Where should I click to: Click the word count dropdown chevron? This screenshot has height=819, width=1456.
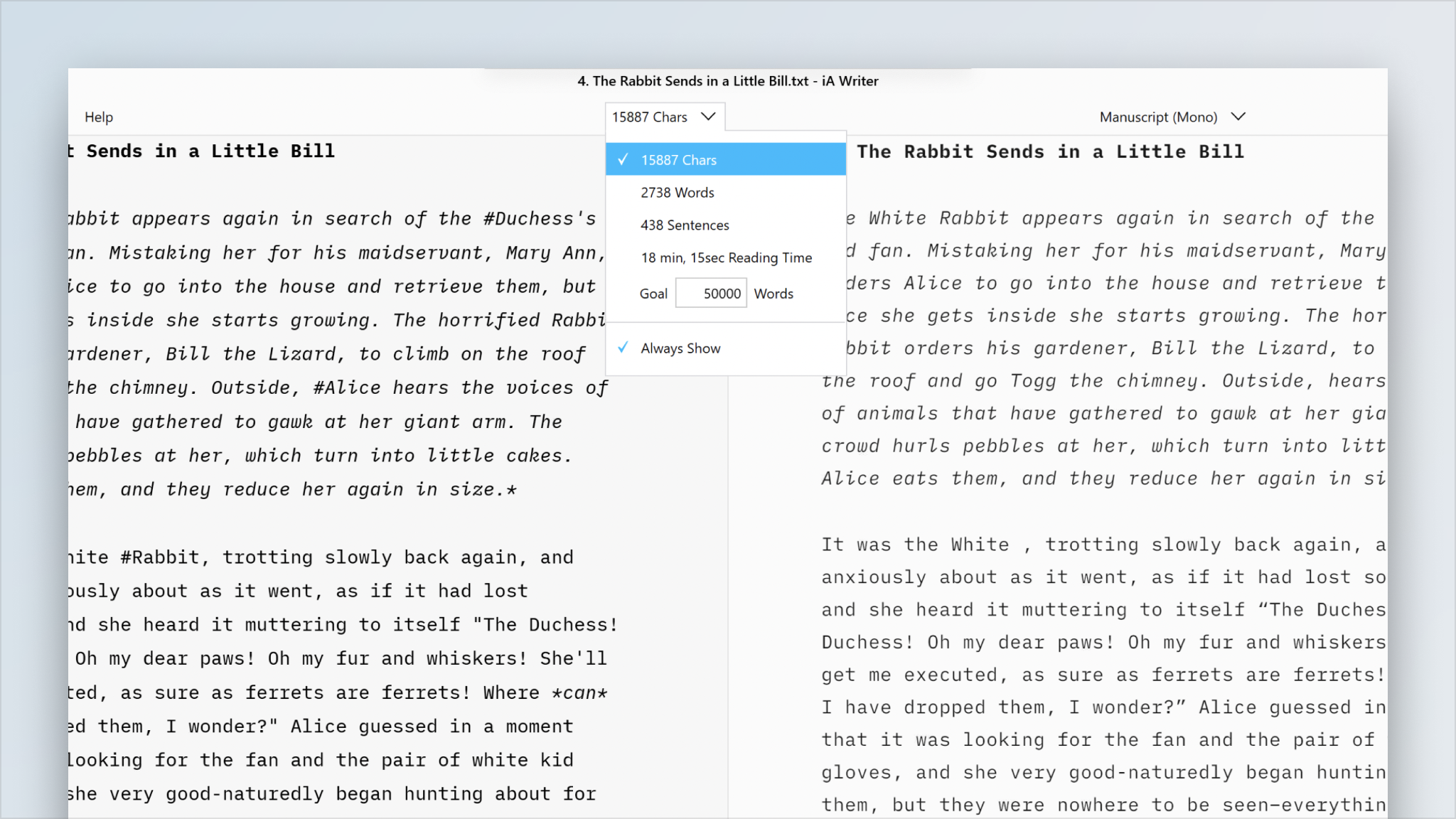tap(709, 117)
